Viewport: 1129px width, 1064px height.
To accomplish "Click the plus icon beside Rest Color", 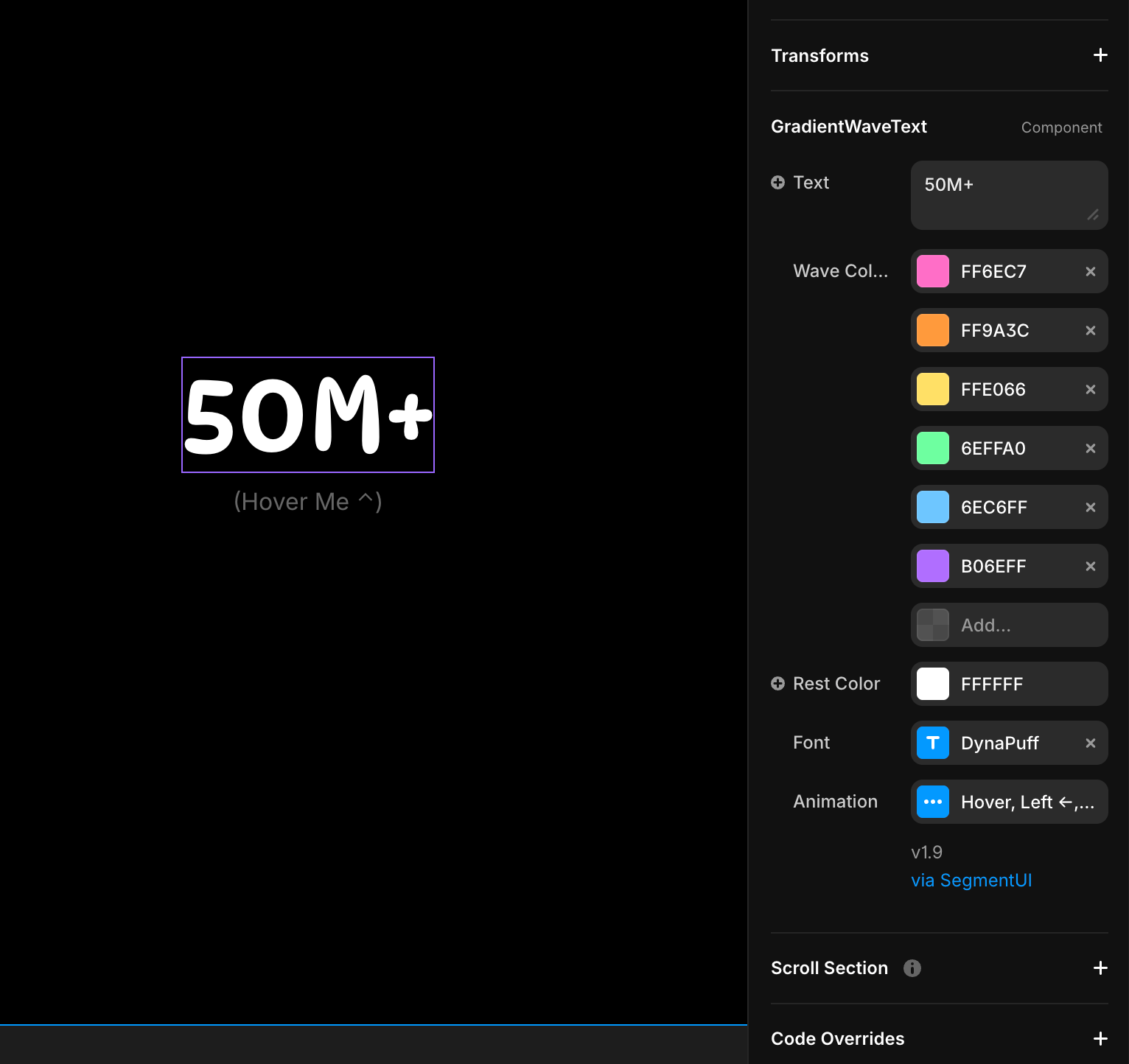I will (777, 683).
